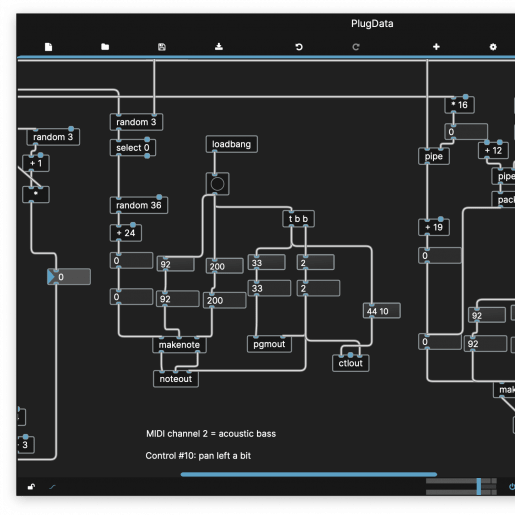Click the bang button under loadbang
515x515 pixels.
pyautogui.click(x=217, y=184)
